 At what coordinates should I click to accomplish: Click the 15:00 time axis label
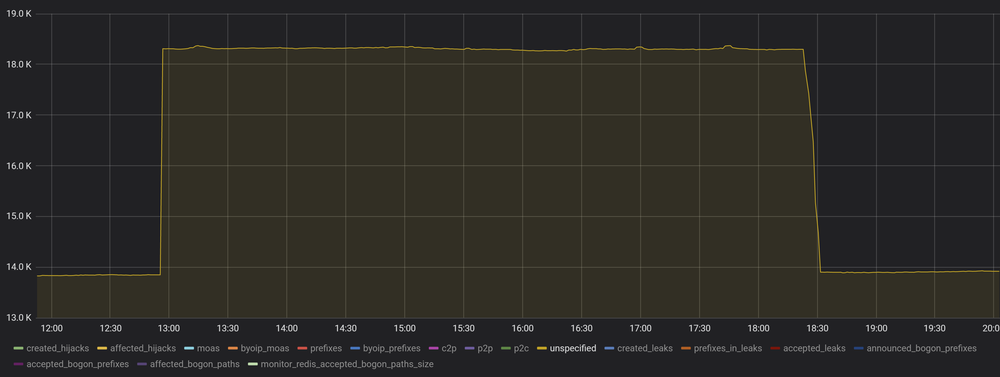(404, 329)
